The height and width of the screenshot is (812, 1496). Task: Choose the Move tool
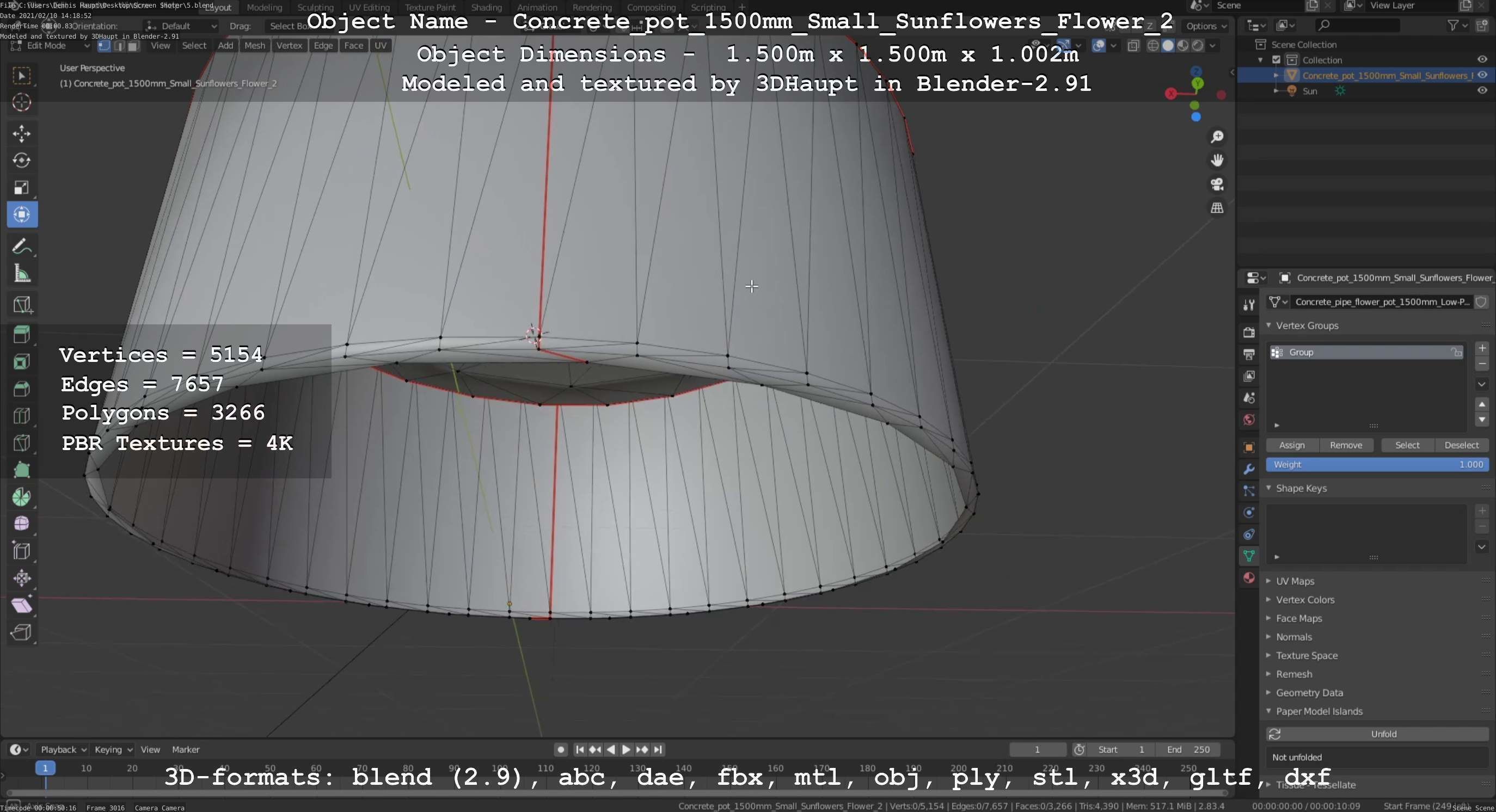[x=22, y=133]
